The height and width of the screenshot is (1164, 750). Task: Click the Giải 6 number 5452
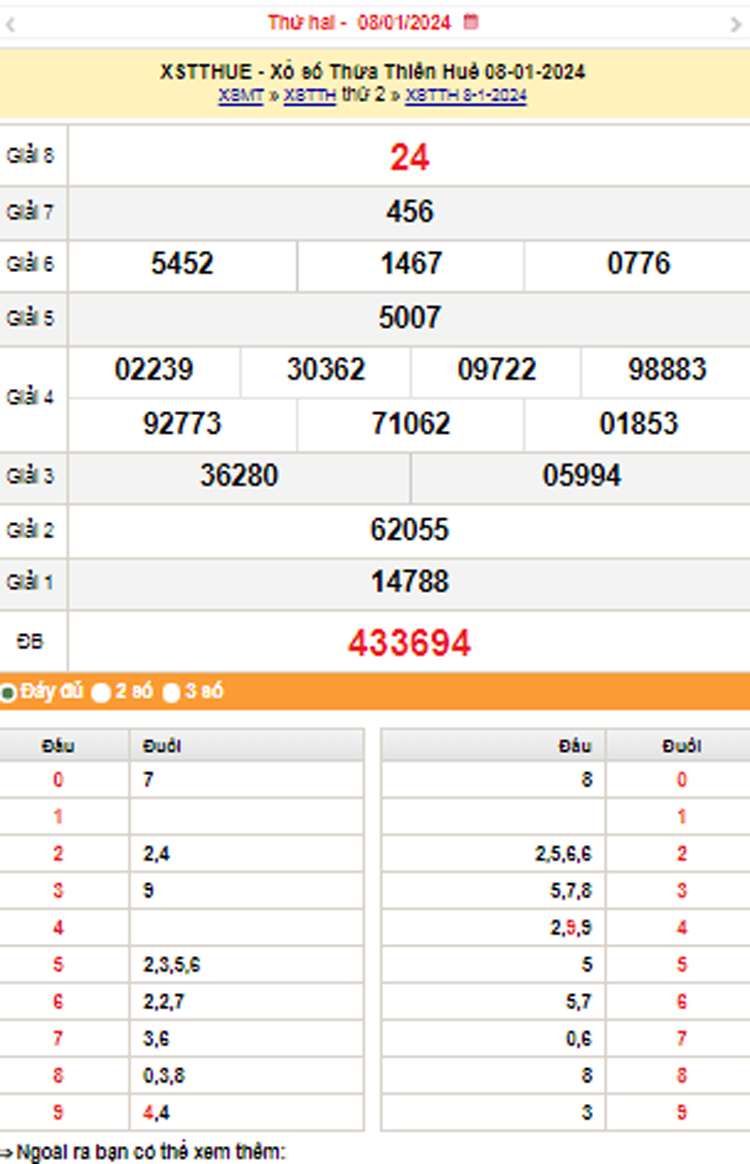(x=182, y=264)
